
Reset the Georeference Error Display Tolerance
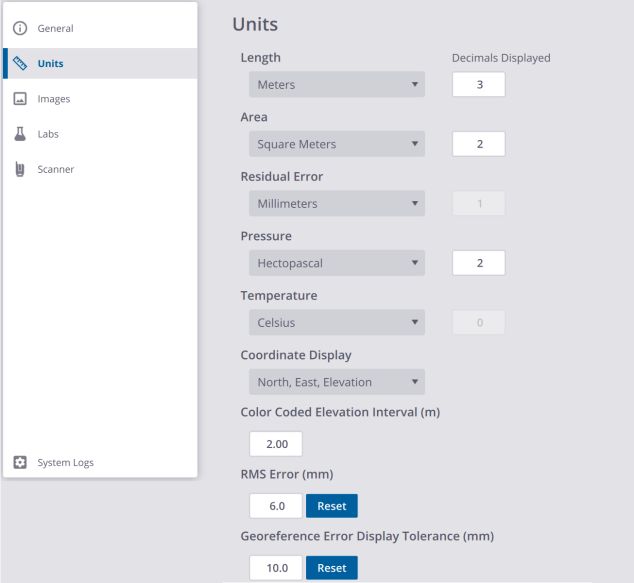coord(331,568)
